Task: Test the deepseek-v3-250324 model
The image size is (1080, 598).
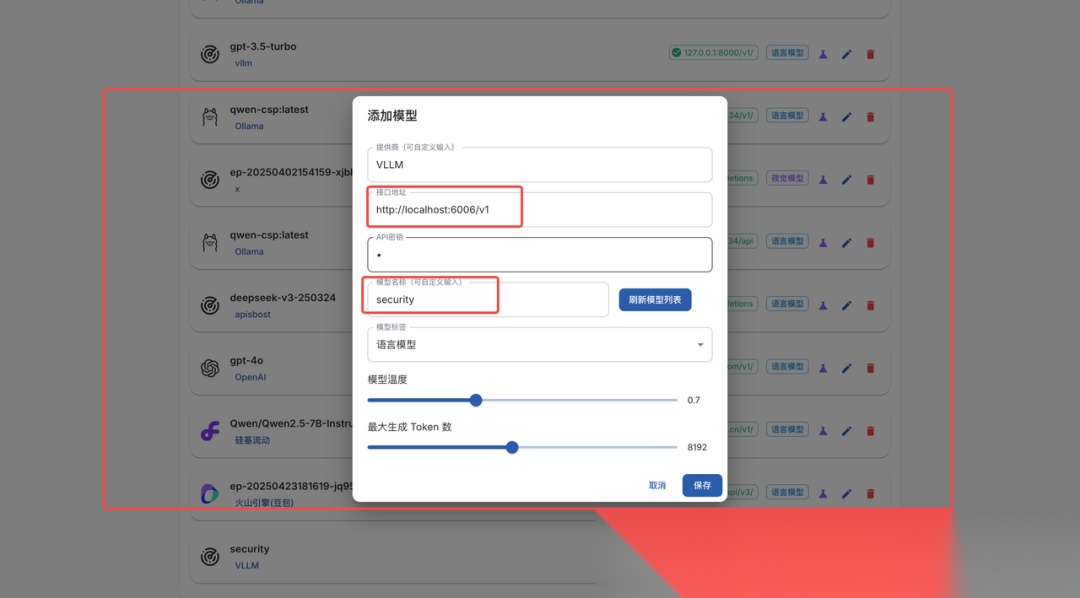Action: point(822,305)
